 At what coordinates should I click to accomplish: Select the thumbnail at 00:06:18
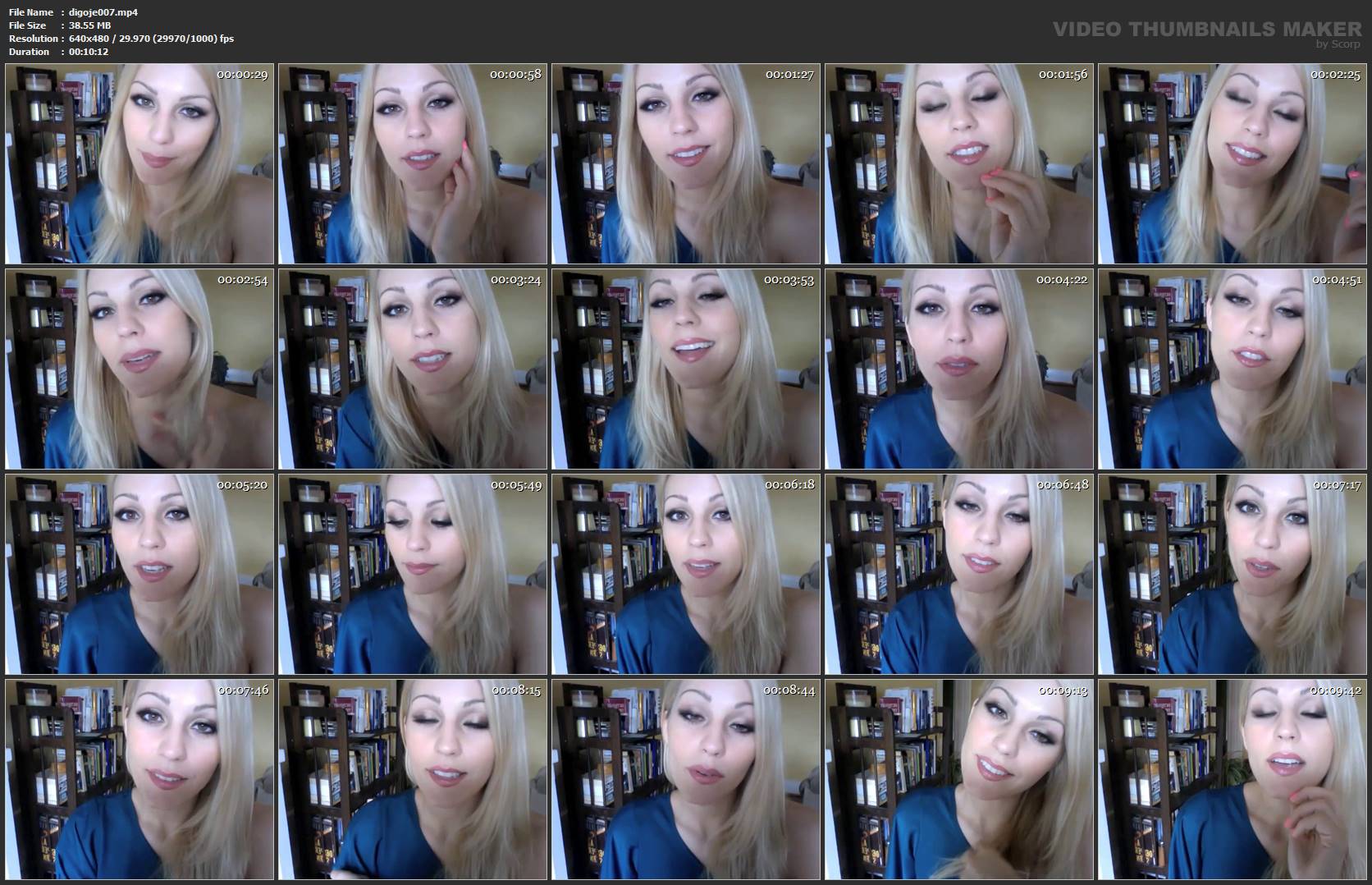pyautogui.click(x=686, y=575)
